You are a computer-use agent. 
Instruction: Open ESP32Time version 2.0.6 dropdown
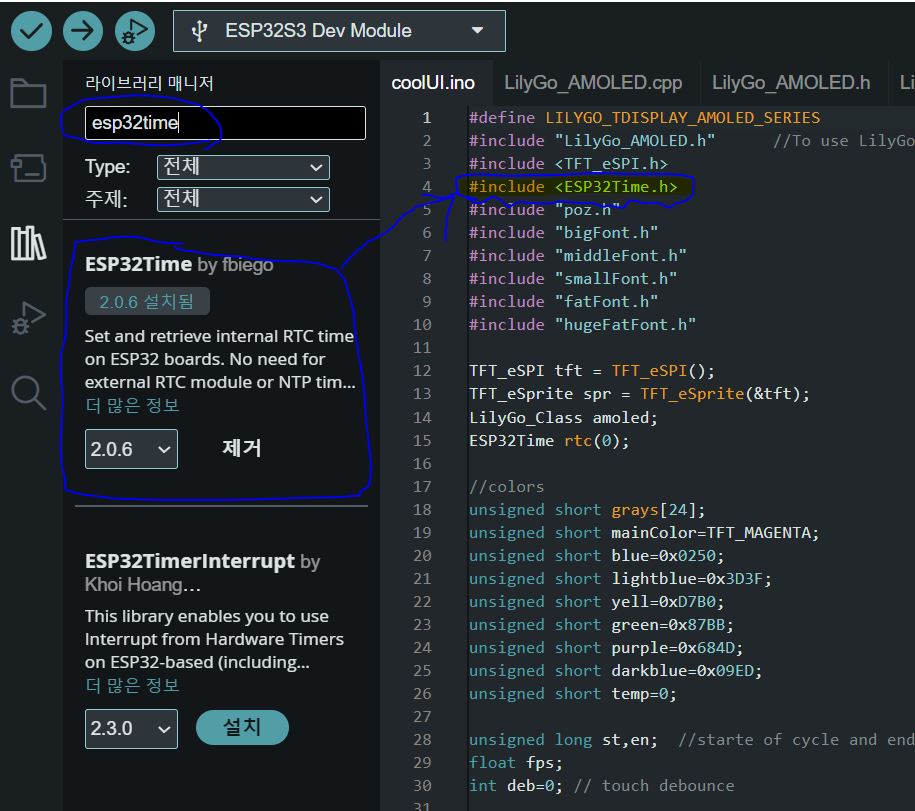[x=131, y=449]
